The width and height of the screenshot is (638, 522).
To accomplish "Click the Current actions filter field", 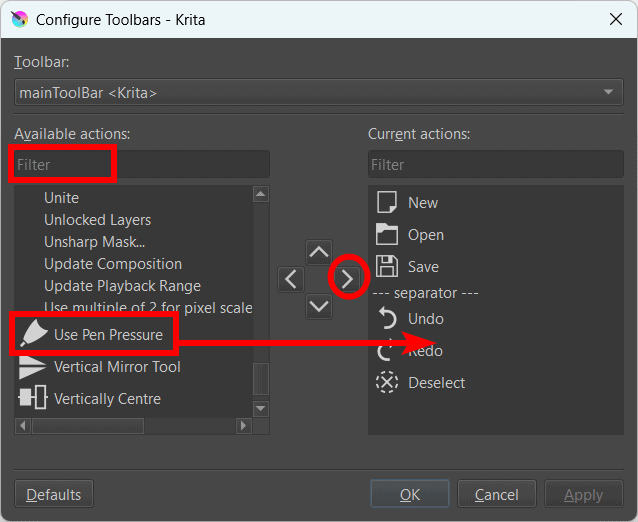I will pyautogui.click(x=496, y=164).
